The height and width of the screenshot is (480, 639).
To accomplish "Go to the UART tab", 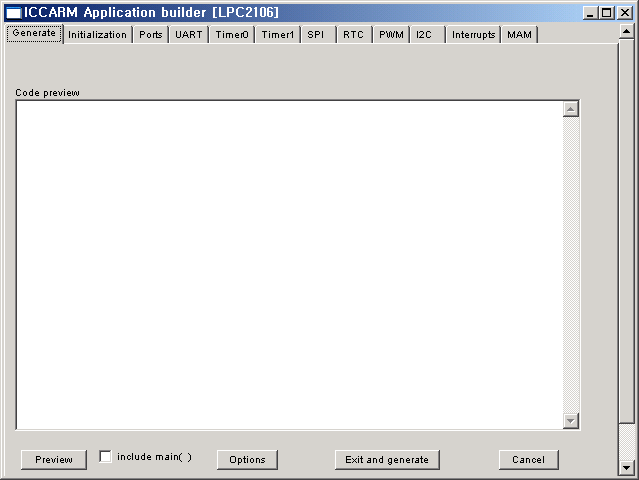I will click(x=189, y=35).
